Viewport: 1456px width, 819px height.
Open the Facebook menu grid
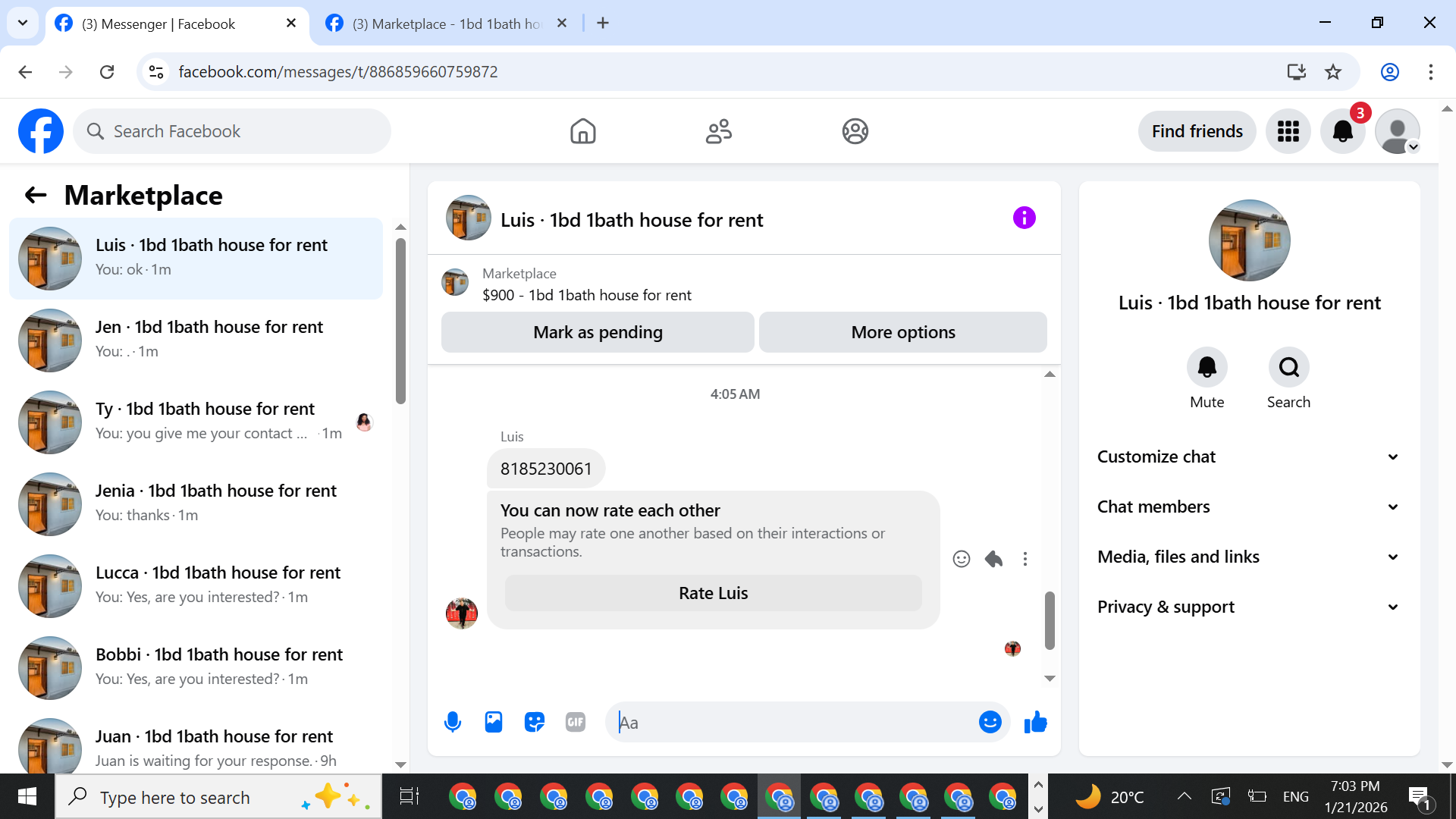pos(1288,131)
